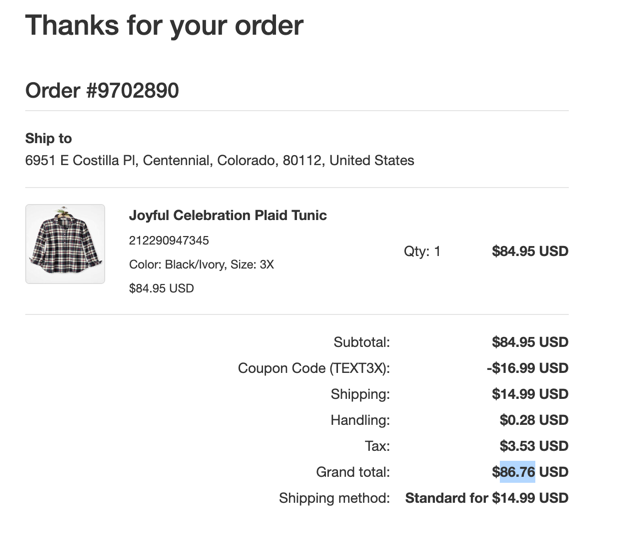627x538 pixels.
Task: Click the $0.28 USD handling amount
Action: click(x=534, y=420)
